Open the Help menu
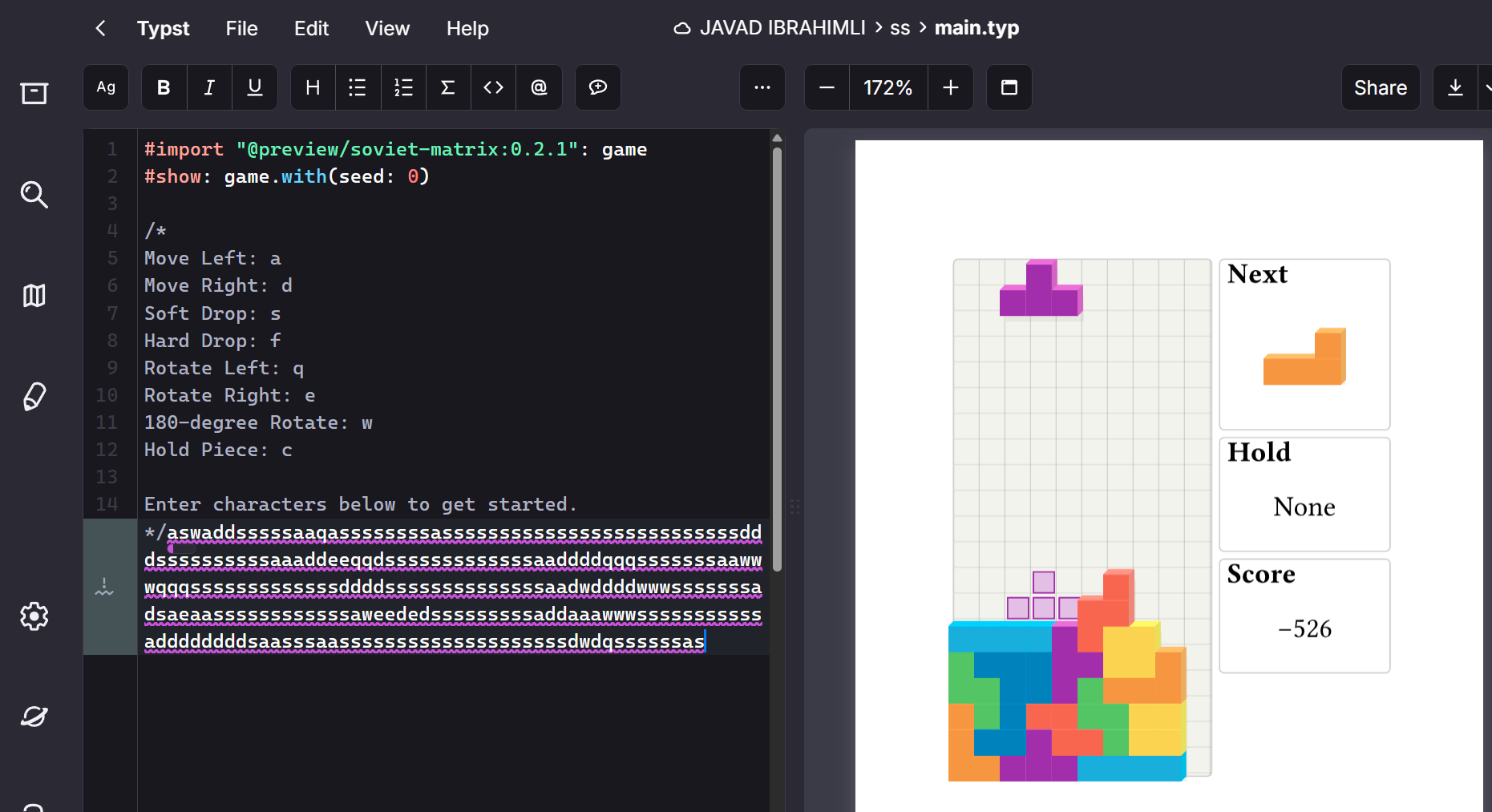 [x=467, y=28]
